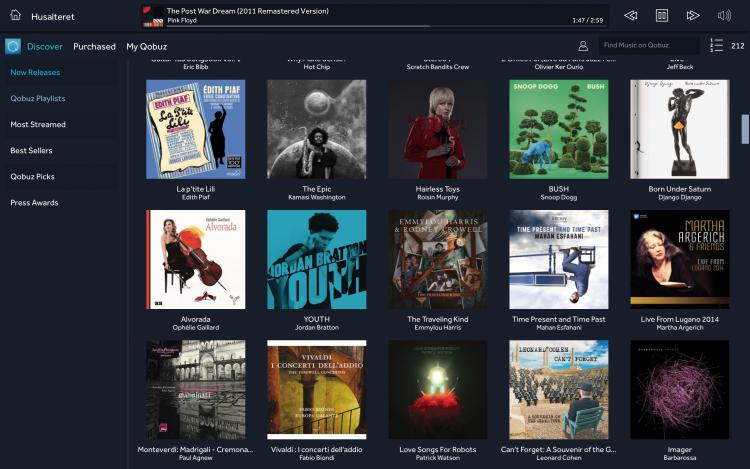
Task: Skip to the previous track
Action: tap(631, 16)
